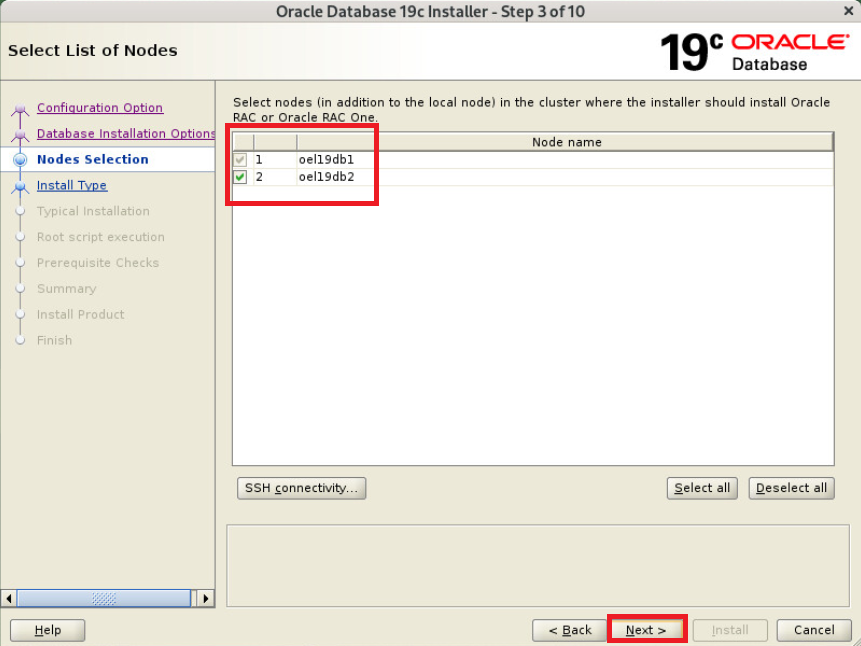861x646 pixels.
Task: Select the oel19db2 node name cell
Action: point(565,177)
